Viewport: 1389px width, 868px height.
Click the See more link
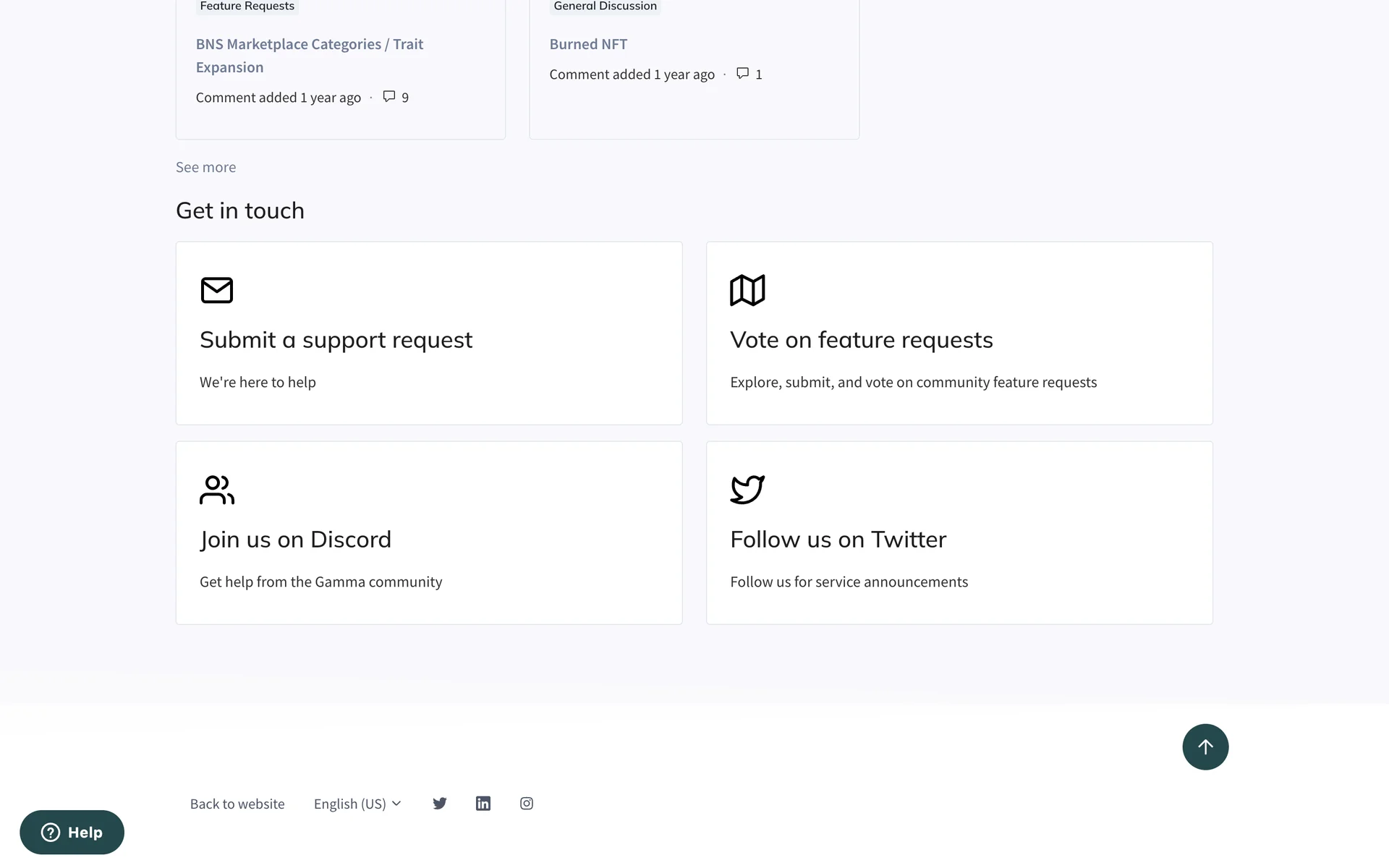click(x=205, y=167)
